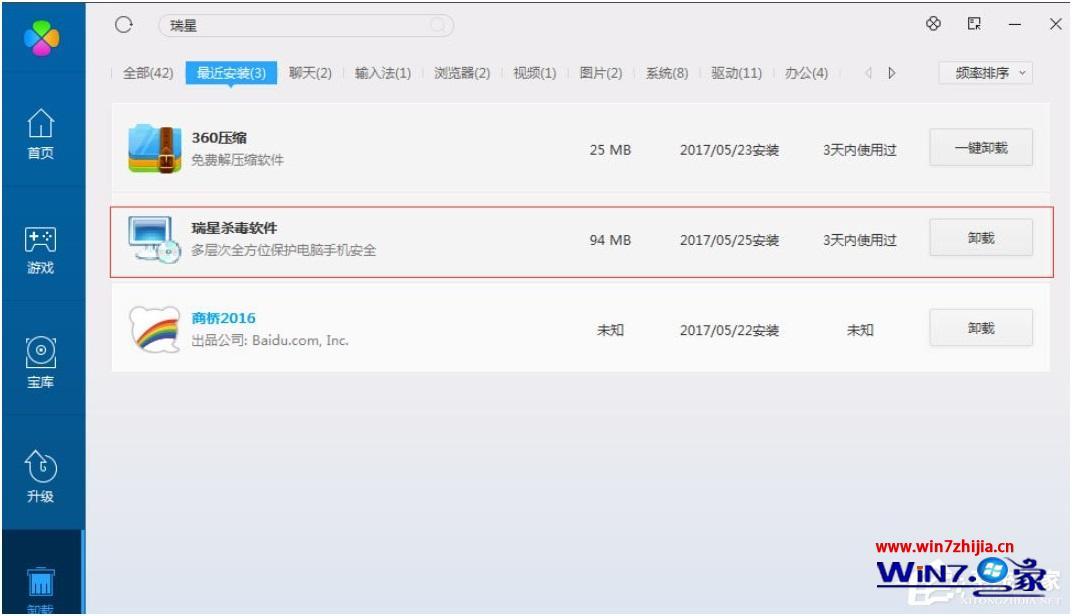
Task: Click the 瑞星杀毒软件 app icon
Action: pos(155,240)
